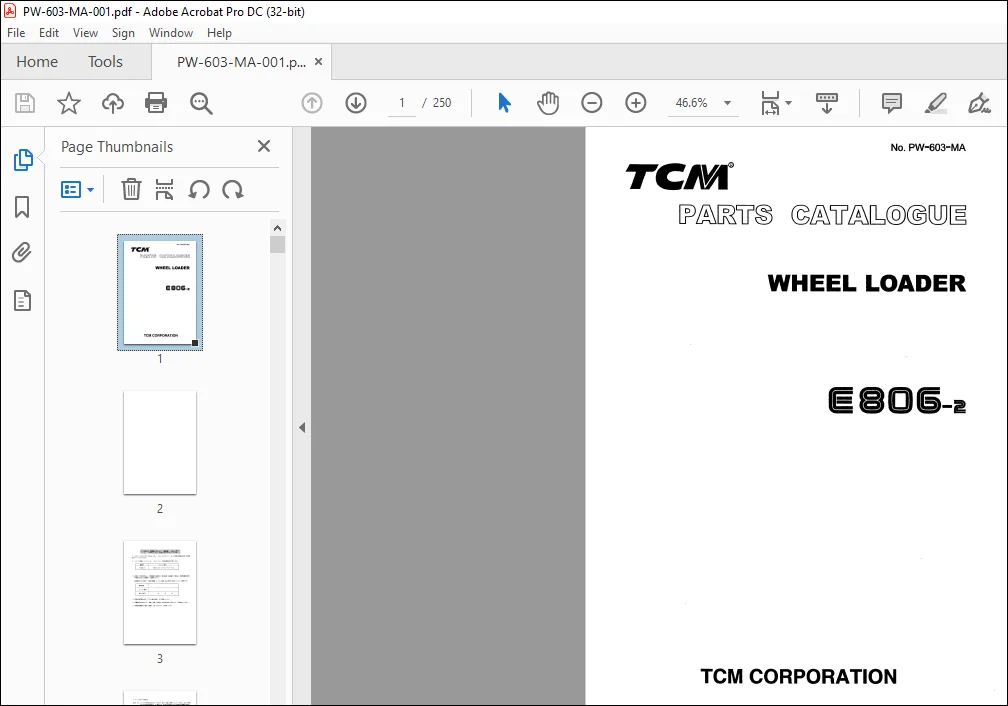Activate the hand pan tool
The width and height of the screenshot is (1008, 706).
(548, 103)
